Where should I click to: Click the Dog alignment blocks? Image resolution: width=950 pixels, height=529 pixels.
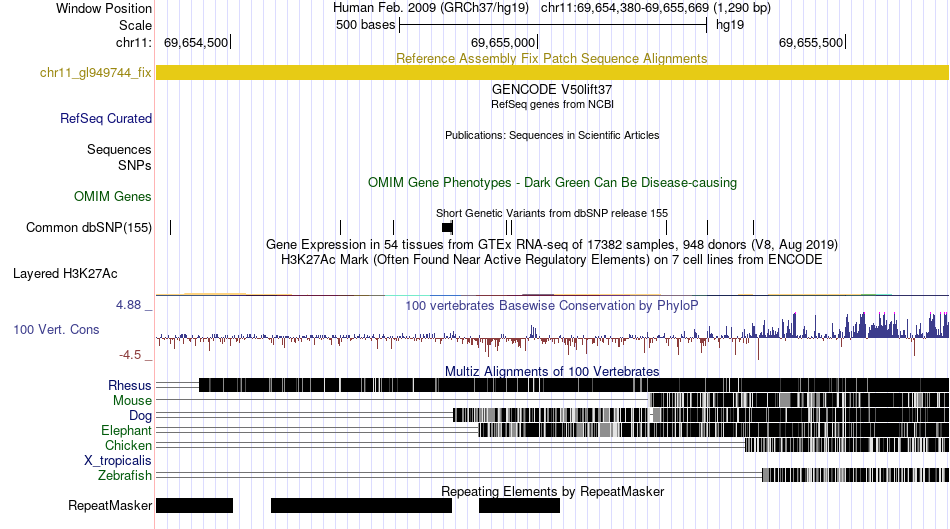[x=701, y=415]
